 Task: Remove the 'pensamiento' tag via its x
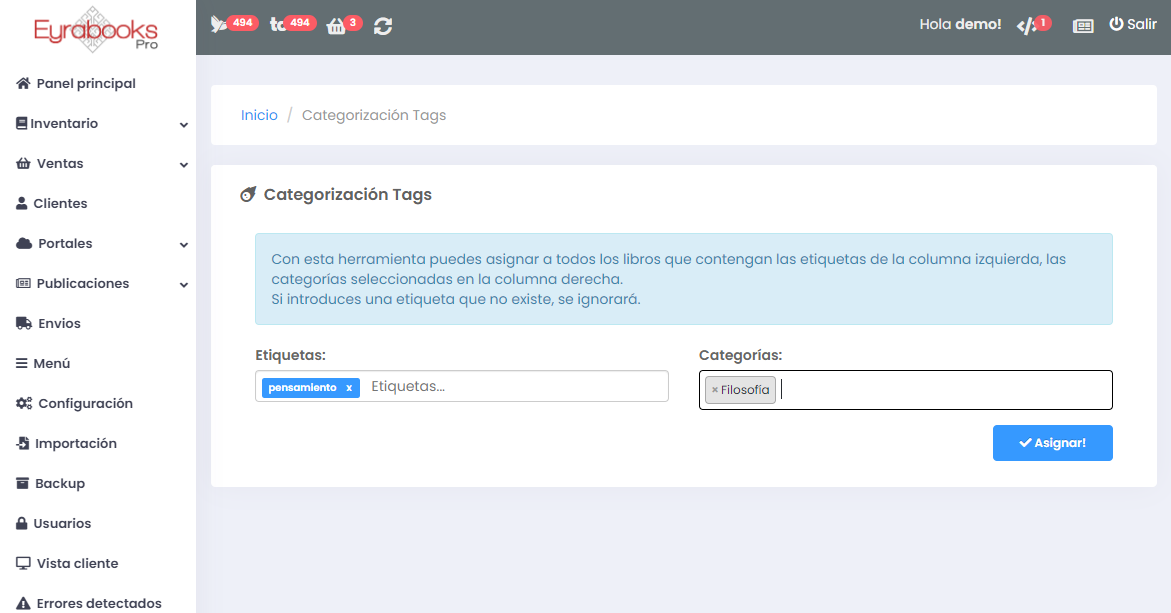click(349, 388)
